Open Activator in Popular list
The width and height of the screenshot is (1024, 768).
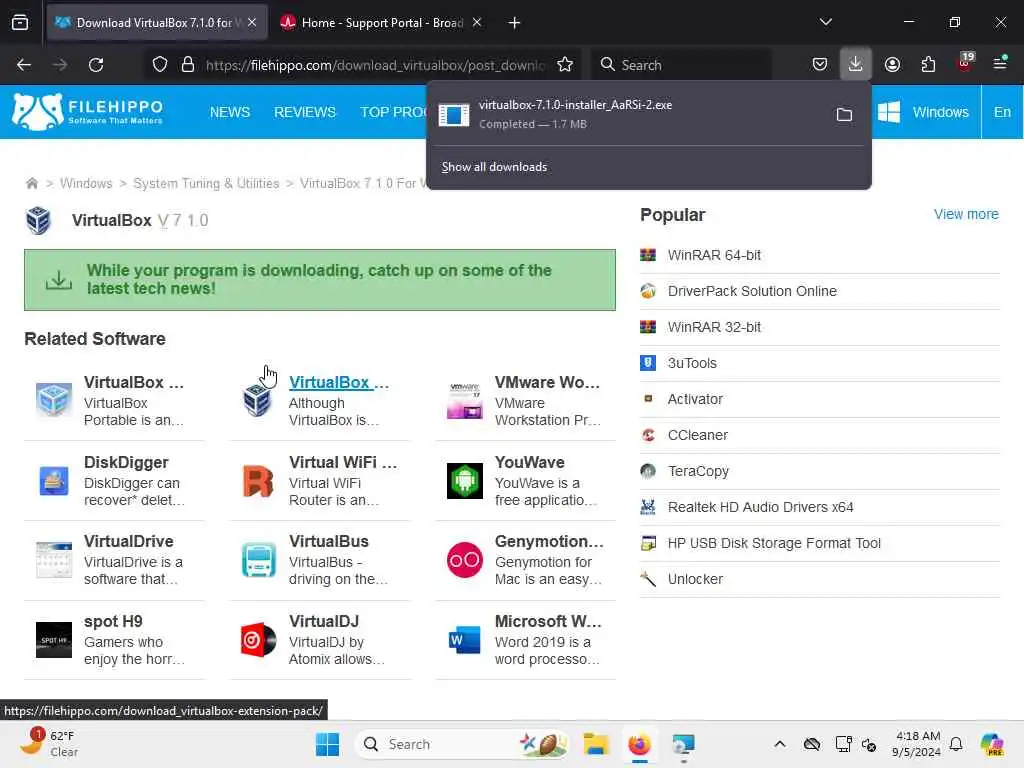click(x=695, y=399)
